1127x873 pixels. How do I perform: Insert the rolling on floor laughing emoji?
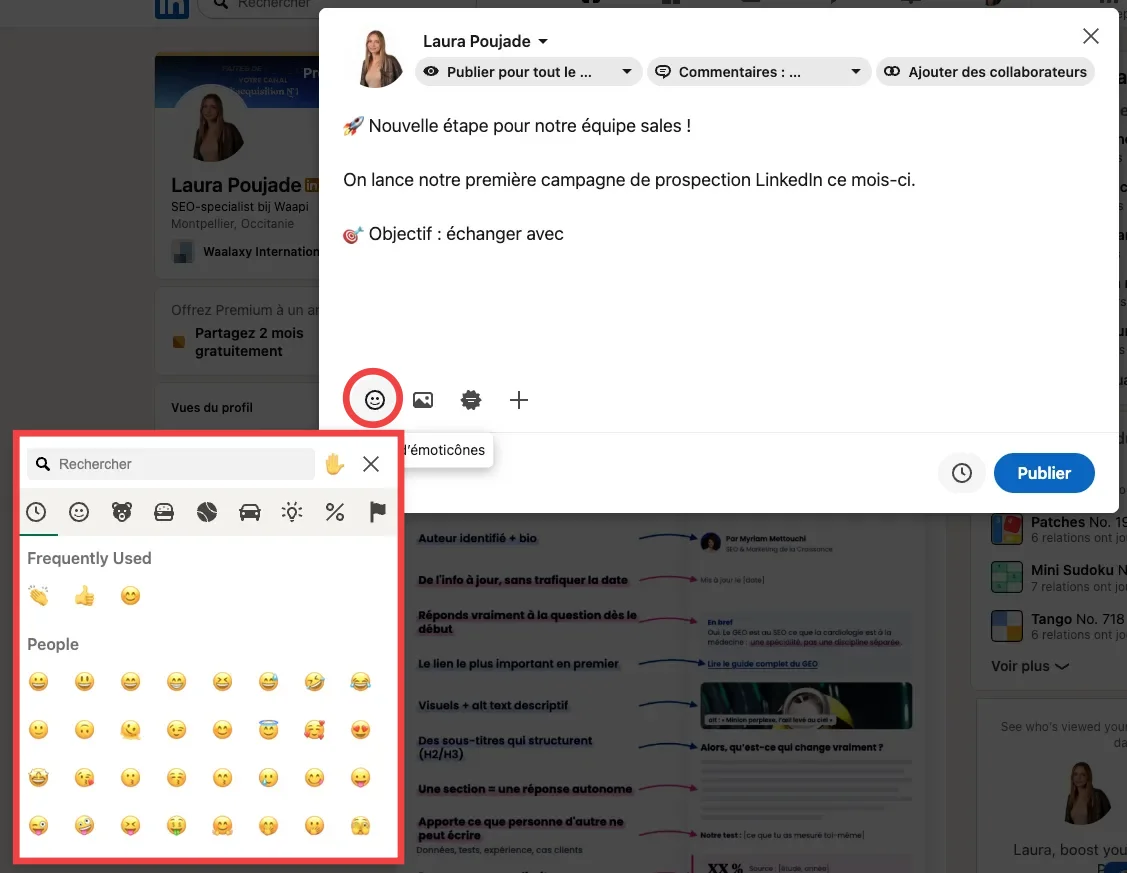click(314, 681)
